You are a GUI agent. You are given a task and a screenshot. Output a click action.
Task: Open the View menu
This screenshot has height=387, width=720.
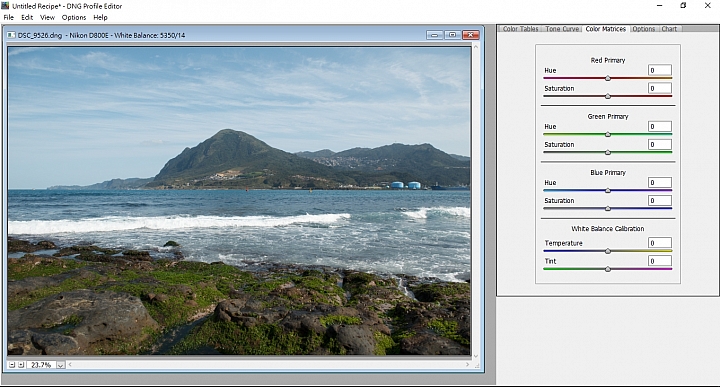coord(47,17)
